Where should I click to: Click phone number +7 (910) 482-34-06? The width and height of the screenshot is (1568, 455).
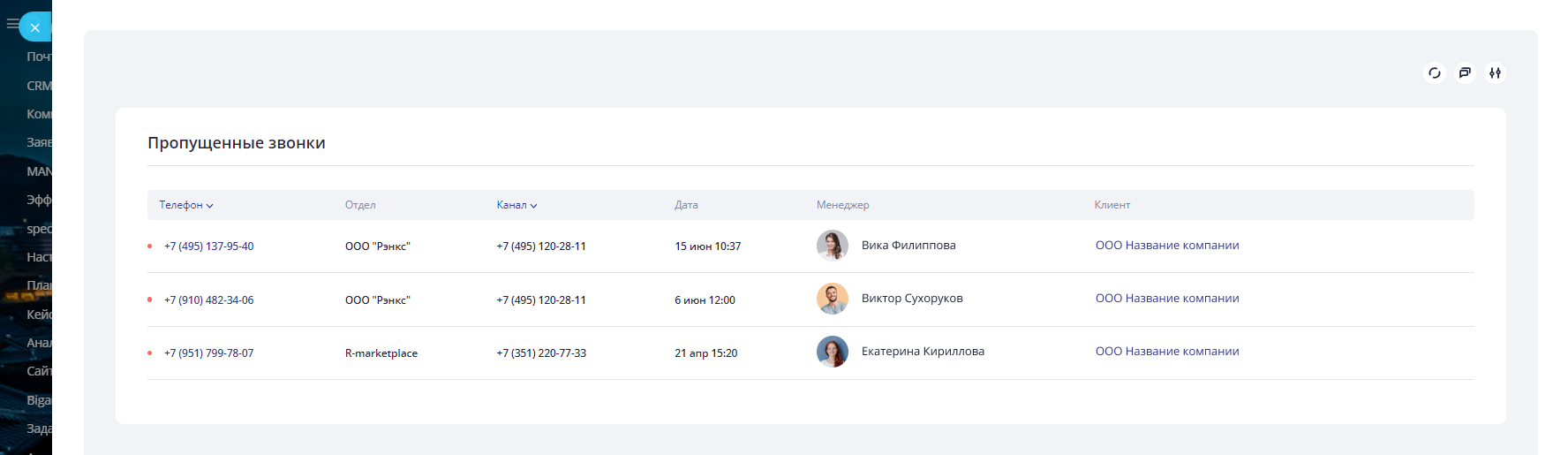point(208,300)
